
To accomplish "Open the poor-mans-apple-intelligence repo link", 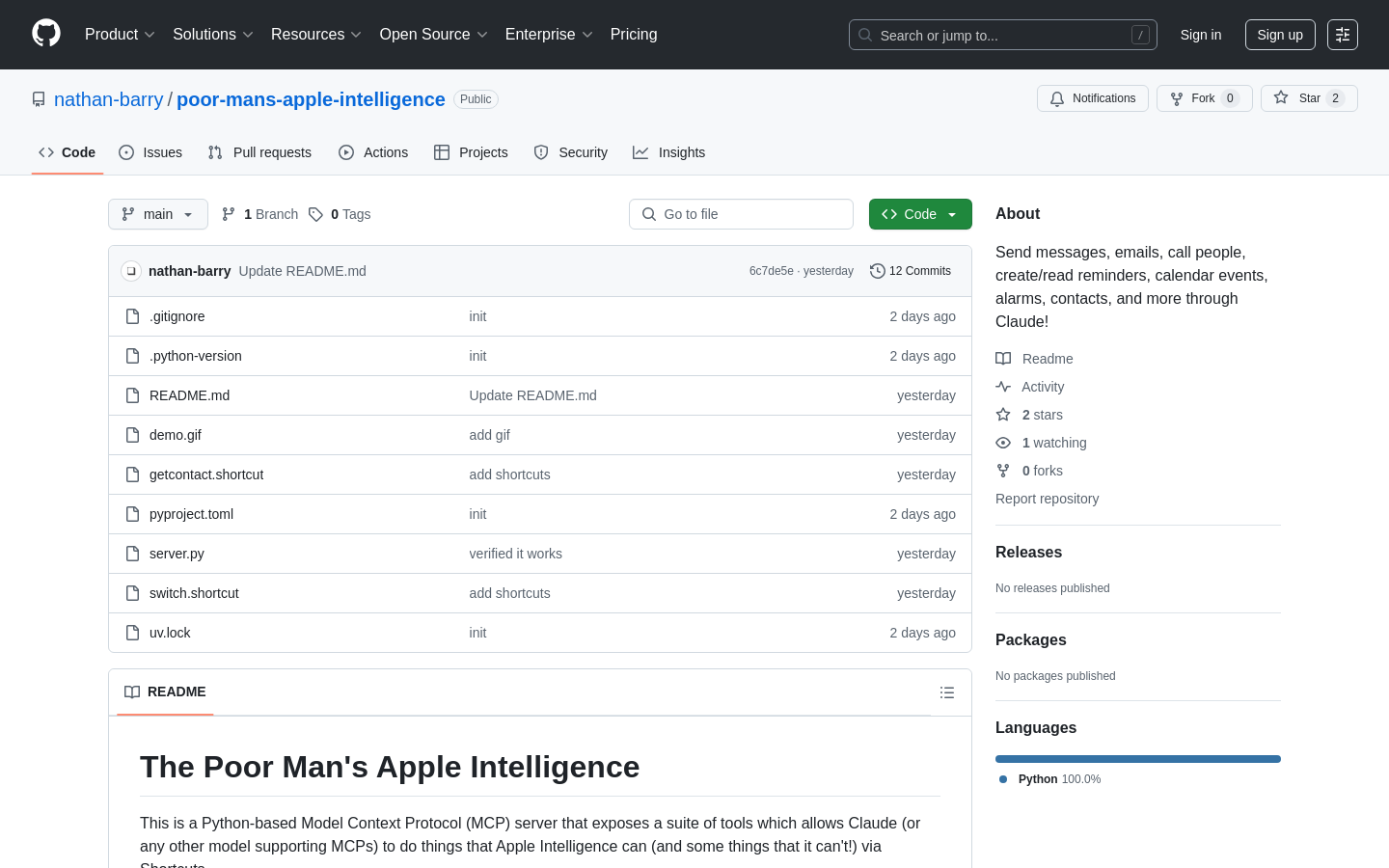I will click(x=311, y=99).
